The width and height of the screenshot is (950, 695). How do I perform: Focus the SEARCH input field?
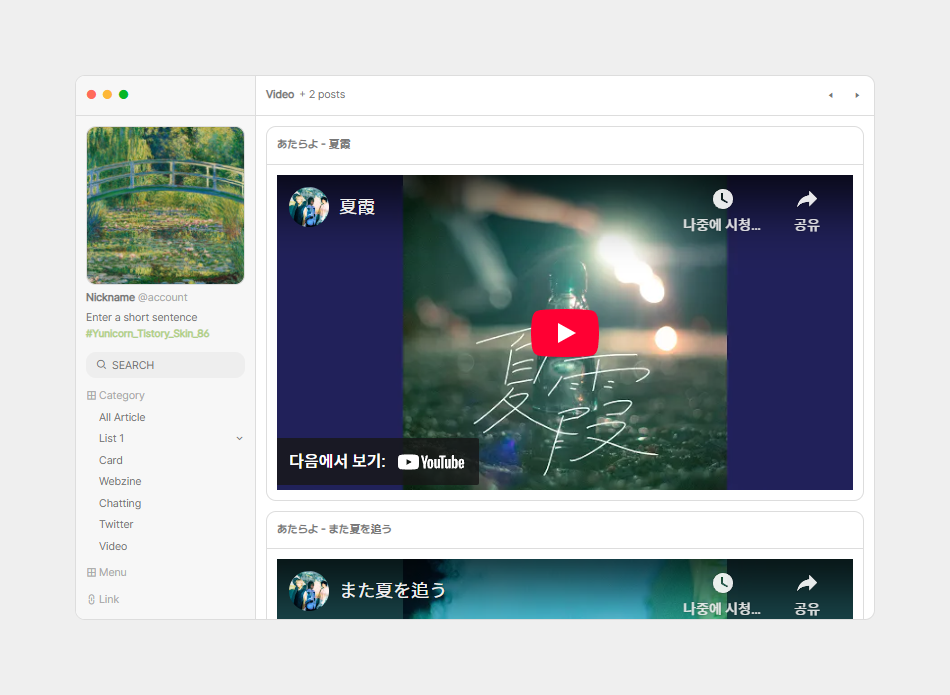click(165, 365)
